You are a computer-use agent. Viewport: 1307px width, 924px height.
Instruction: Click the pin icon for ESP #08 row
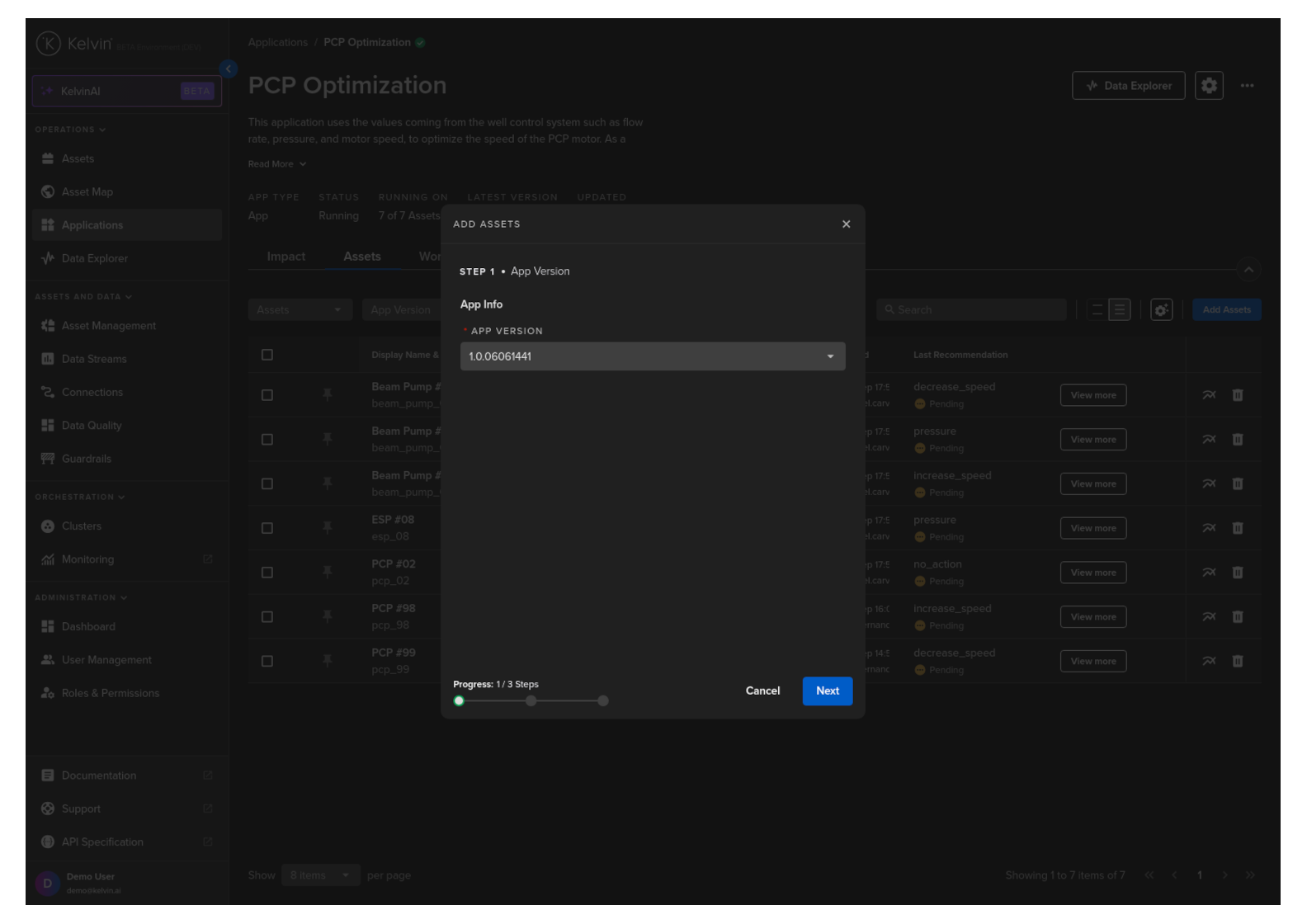(328, 528)
